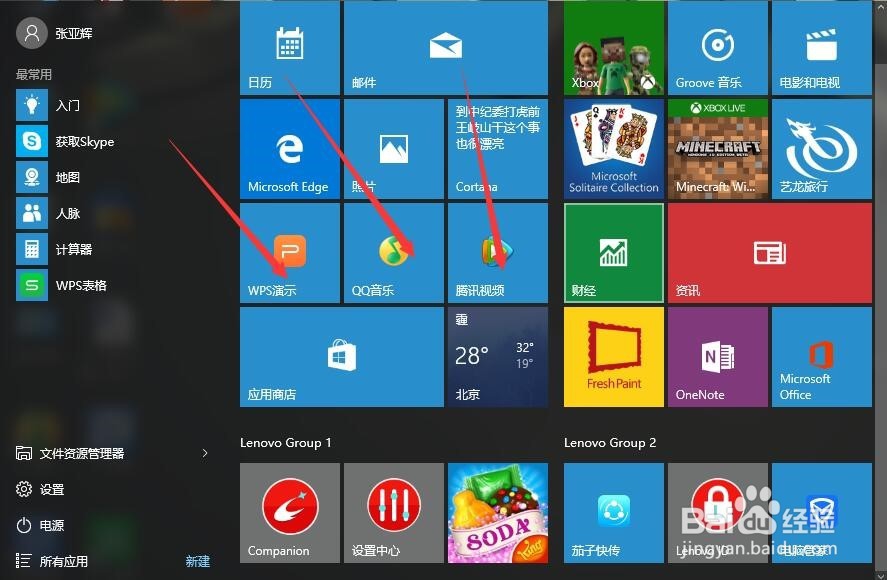Open Groove 音乐
Screen dimensions: 887x580
(x=717, y=47)
